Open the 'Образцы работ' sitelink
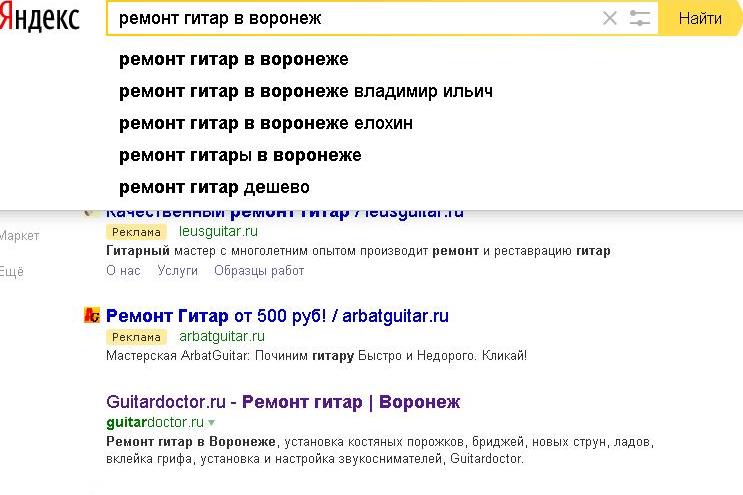743x495 pixels. pos(259,270)
